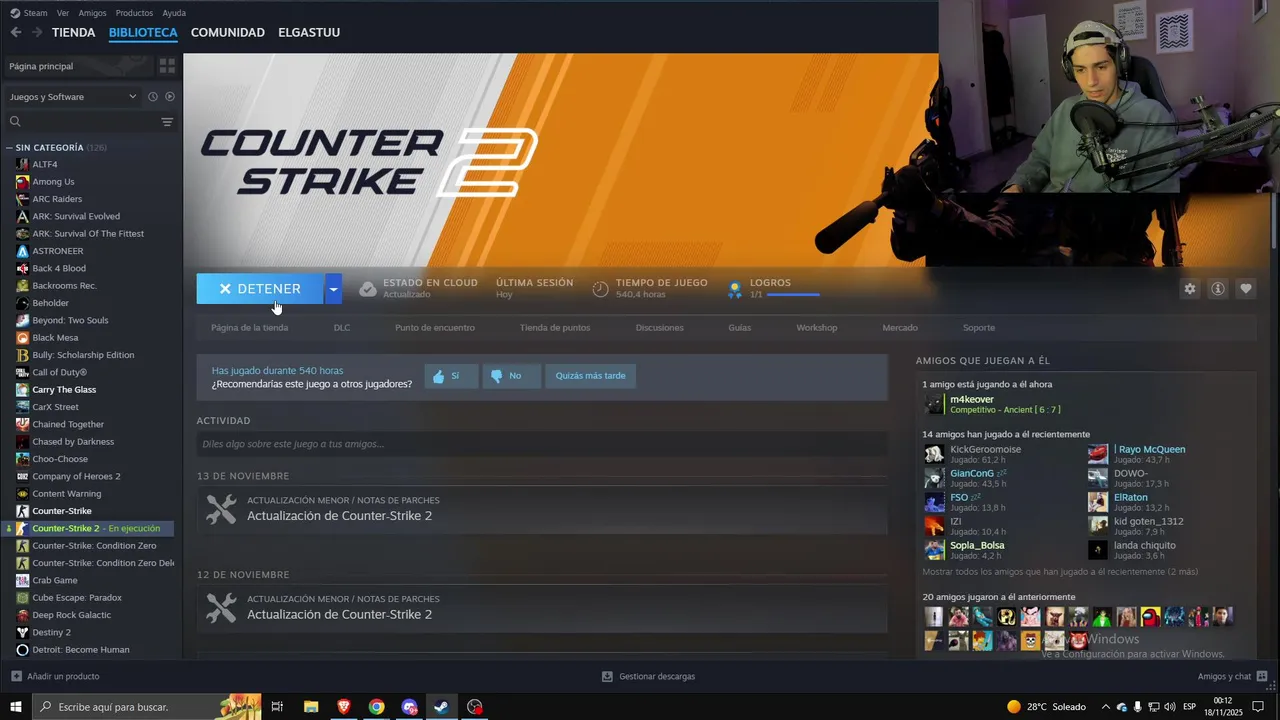The height and width of the screenshot is (720, 1280).
Task: Open the Juegos y Software dropdown
Action: [x=73, y=97]
